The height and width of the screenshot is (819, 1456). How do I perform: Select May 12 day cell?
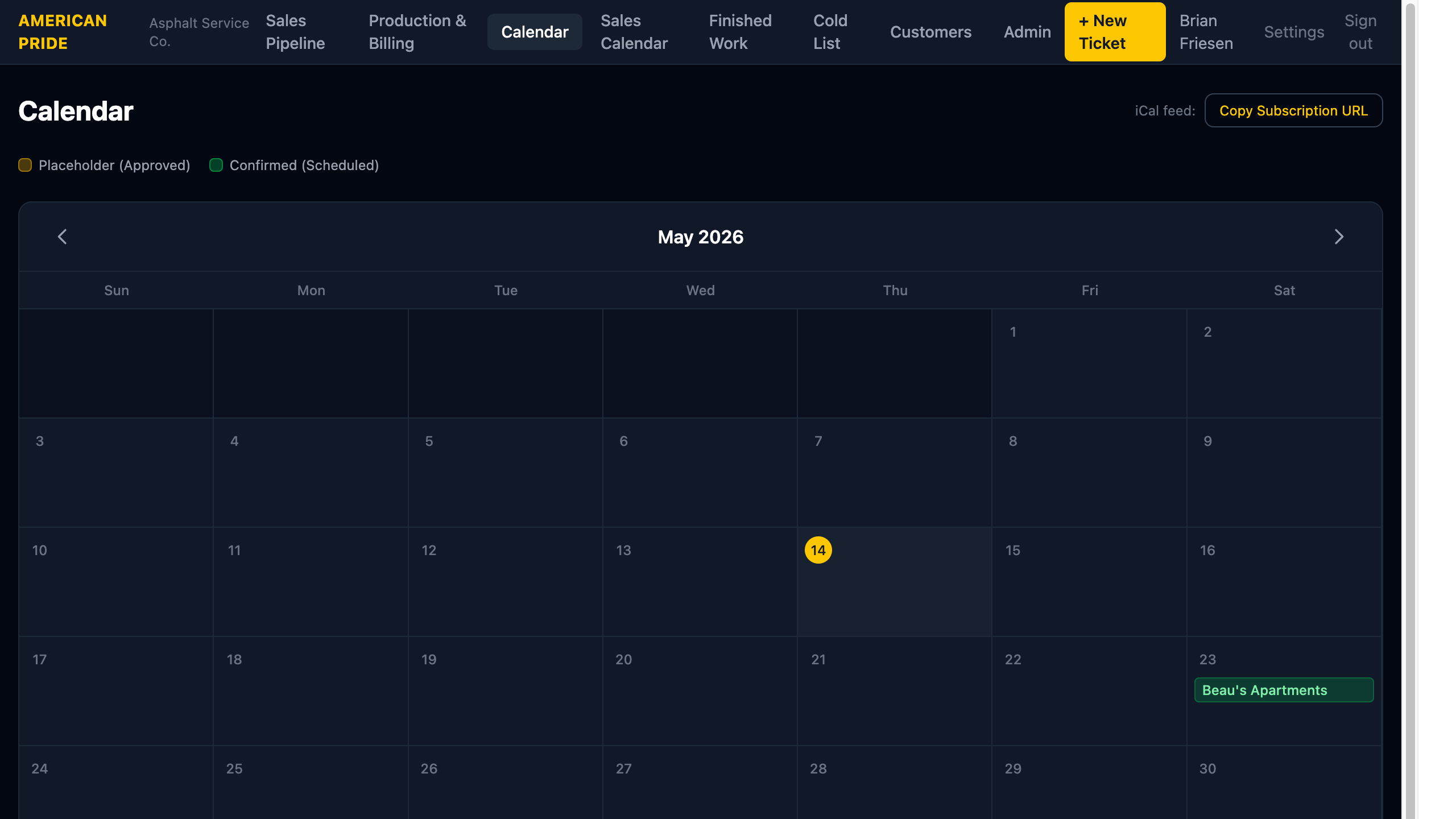[x=505, y=582]
